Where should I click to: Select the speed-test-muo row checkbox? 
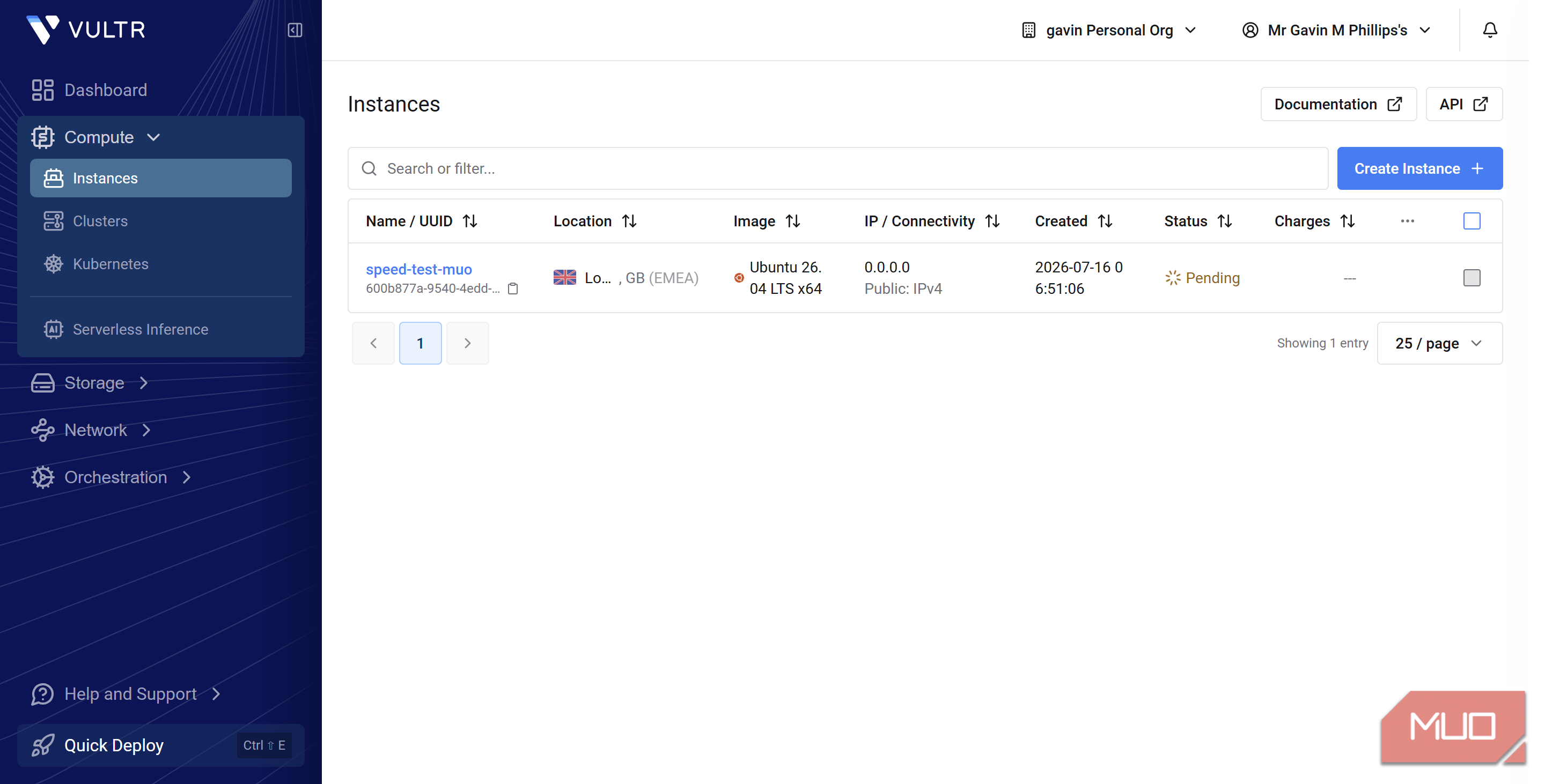1472,278
